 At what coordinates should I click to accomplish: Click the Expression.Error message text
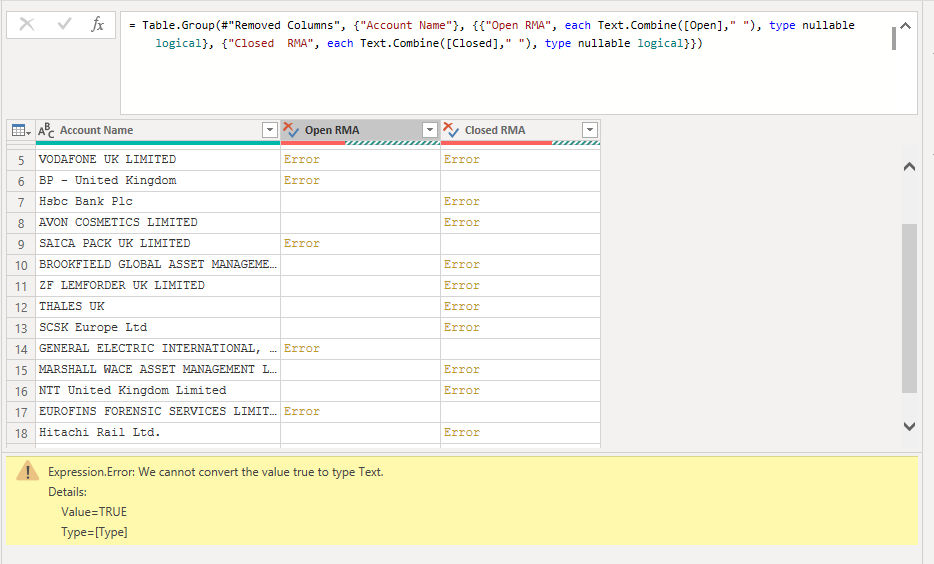click(216, 472)
